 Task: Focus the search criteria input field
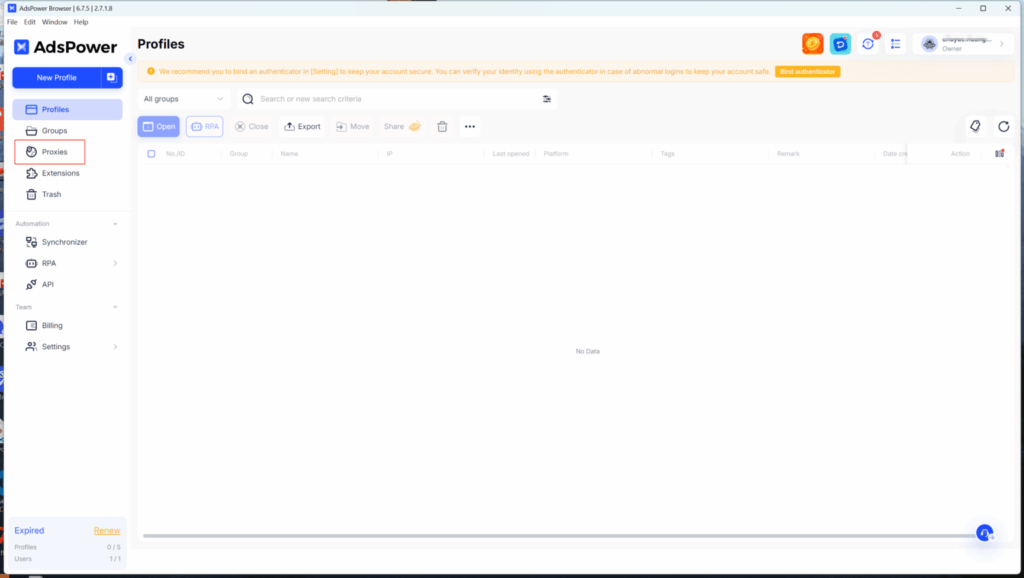(x=398, y=99)
